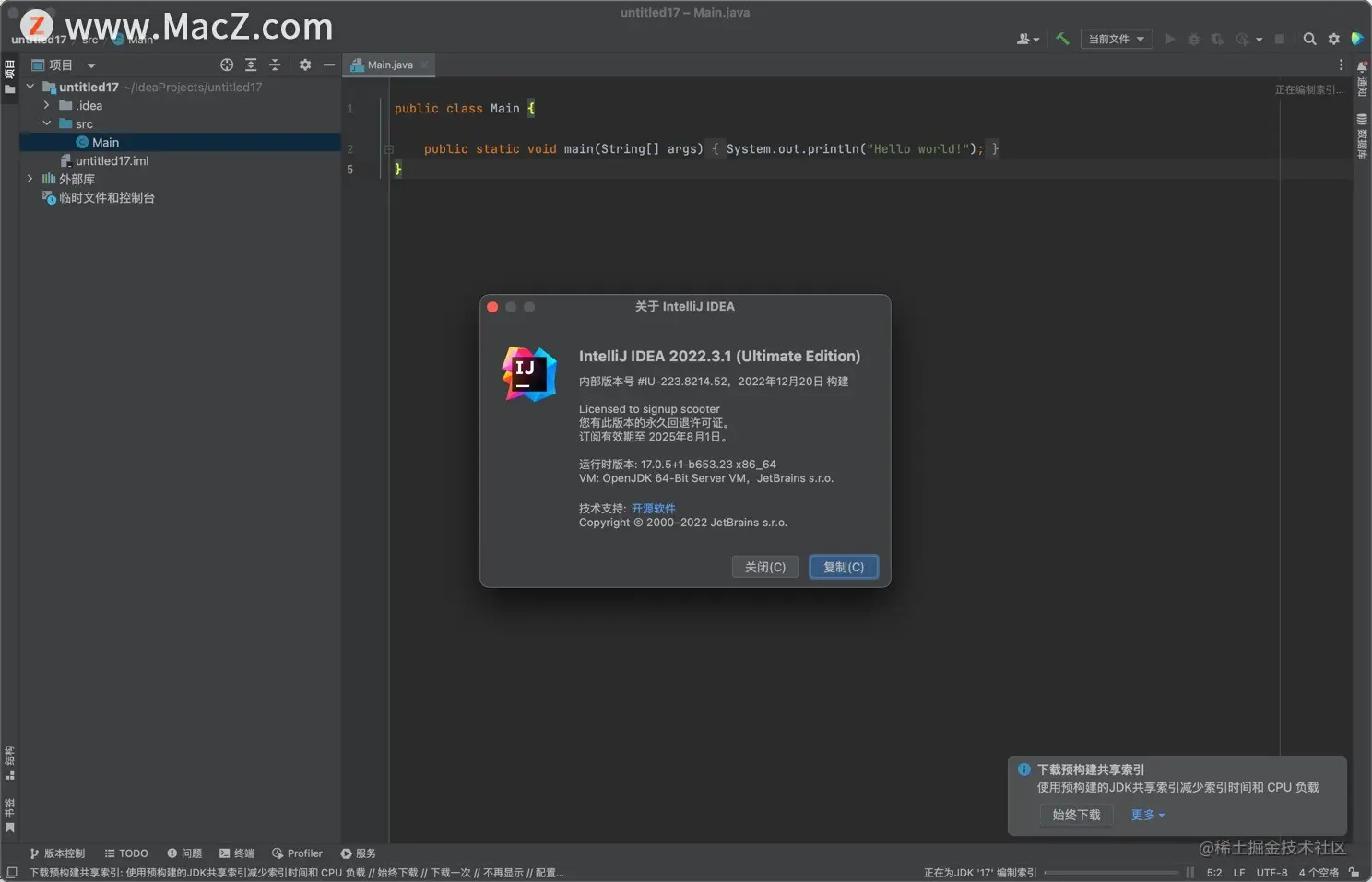Viewport: 1372px width, 882px height.
Task: Click the code fold toggle beside main method
Action: click(x=389, y=148)
